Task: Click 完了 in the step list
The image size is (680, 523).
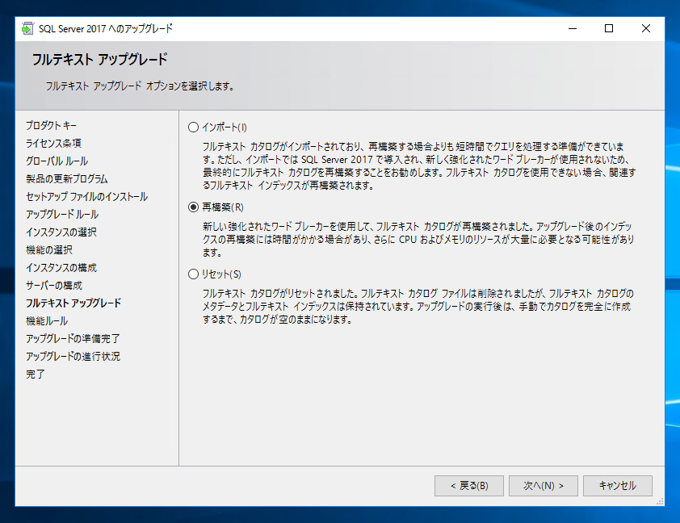Action: [x=35, y=374]
